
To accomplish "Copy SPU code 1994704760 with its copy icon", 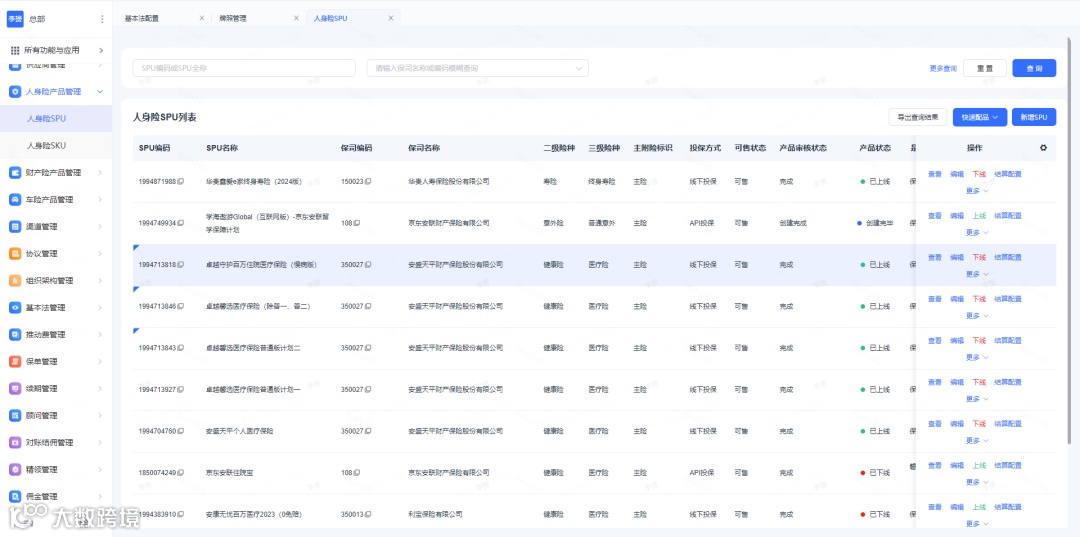I will (181, 432).
